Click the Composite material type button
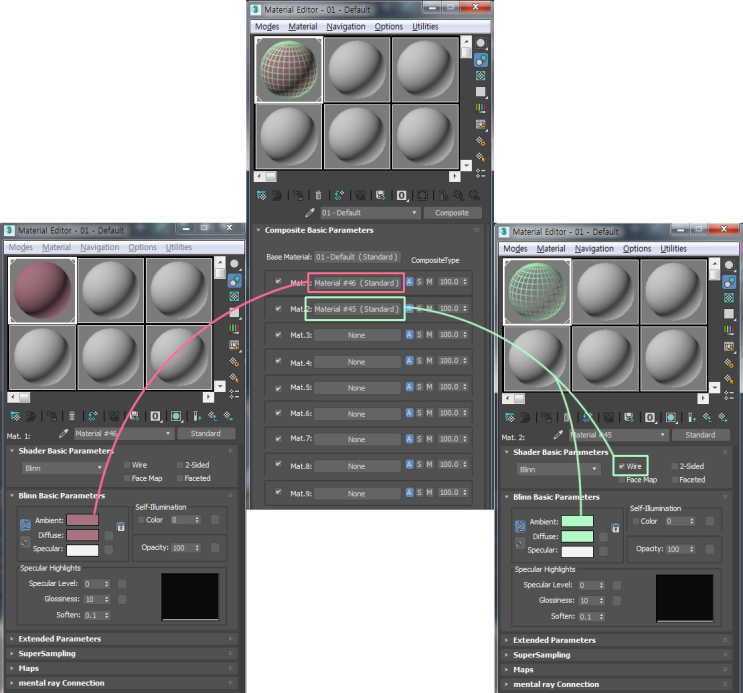 click(452, 213)
